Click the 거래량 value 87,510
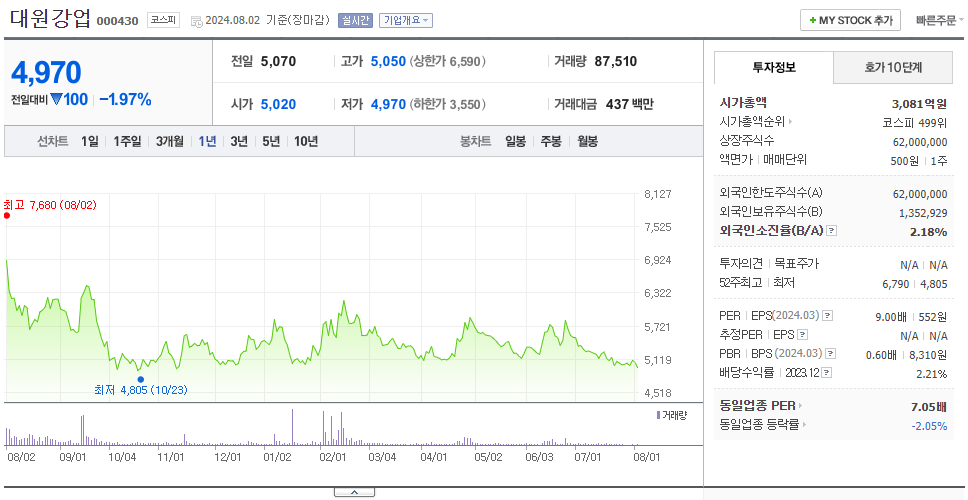Viewport: 968px width, 500px height. click(615, 61)
